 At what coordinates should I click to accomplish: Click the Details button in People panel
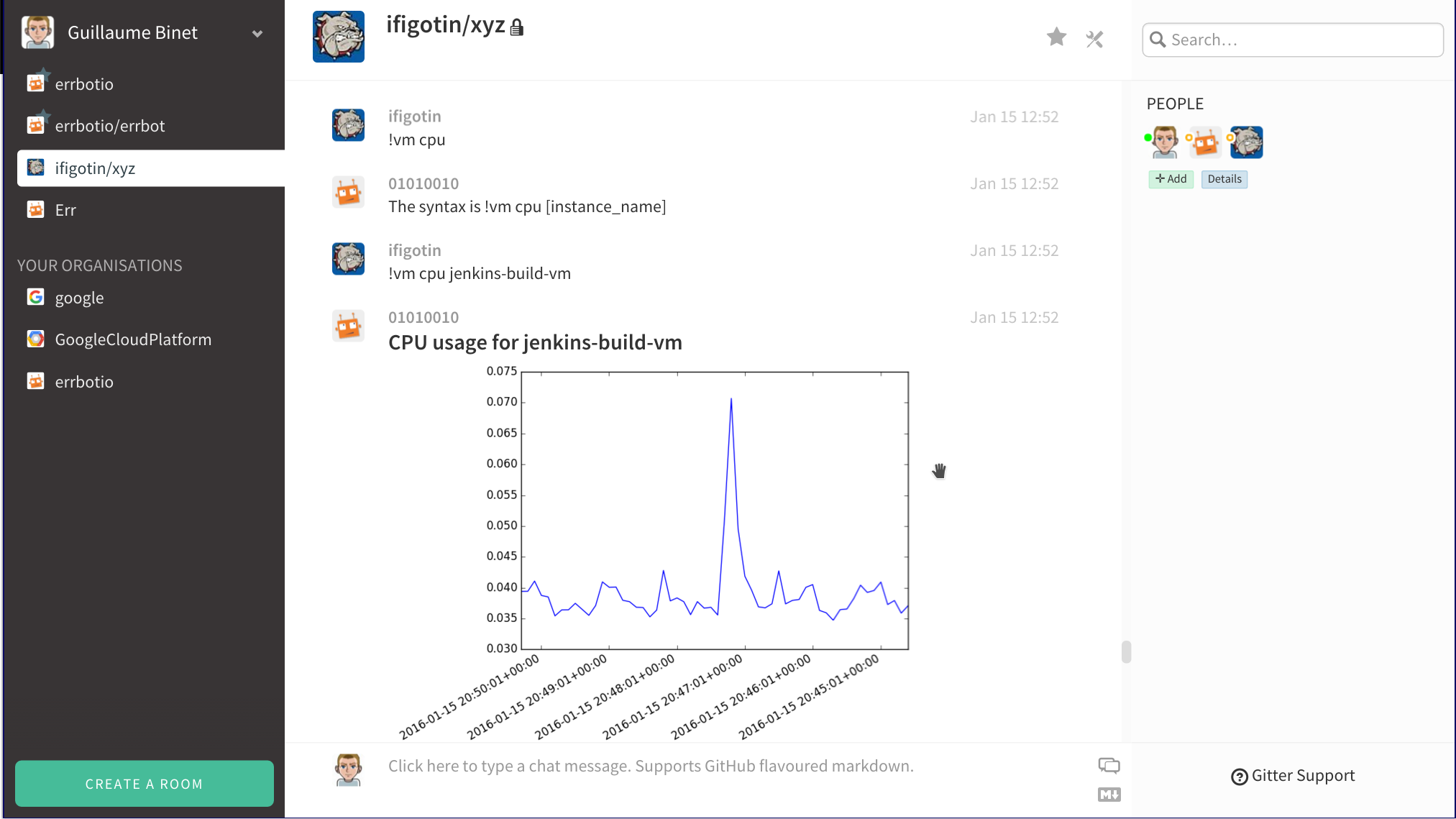click(x=1224, y=178)
